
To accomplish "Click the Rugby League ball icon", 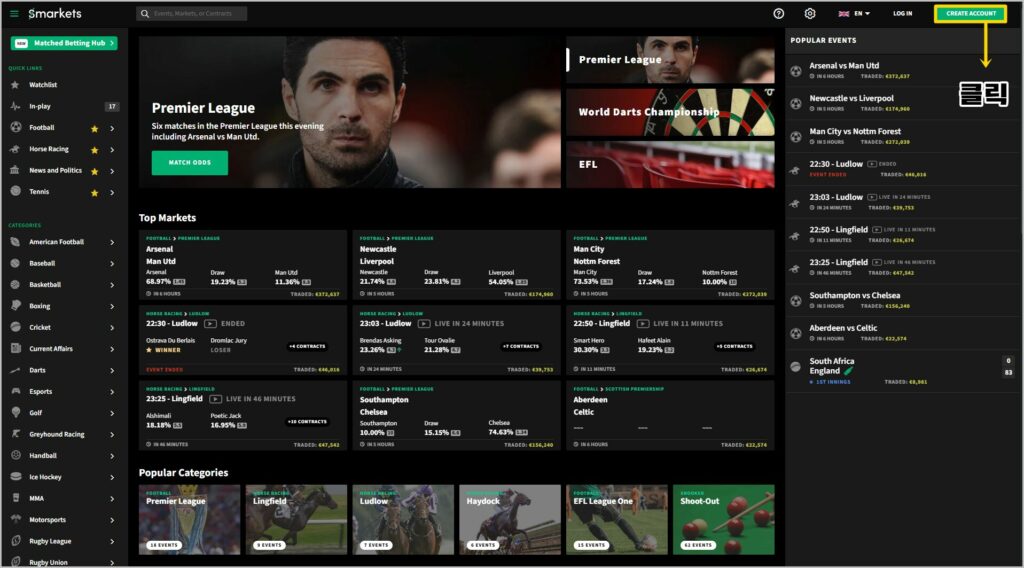I will 16,541.
